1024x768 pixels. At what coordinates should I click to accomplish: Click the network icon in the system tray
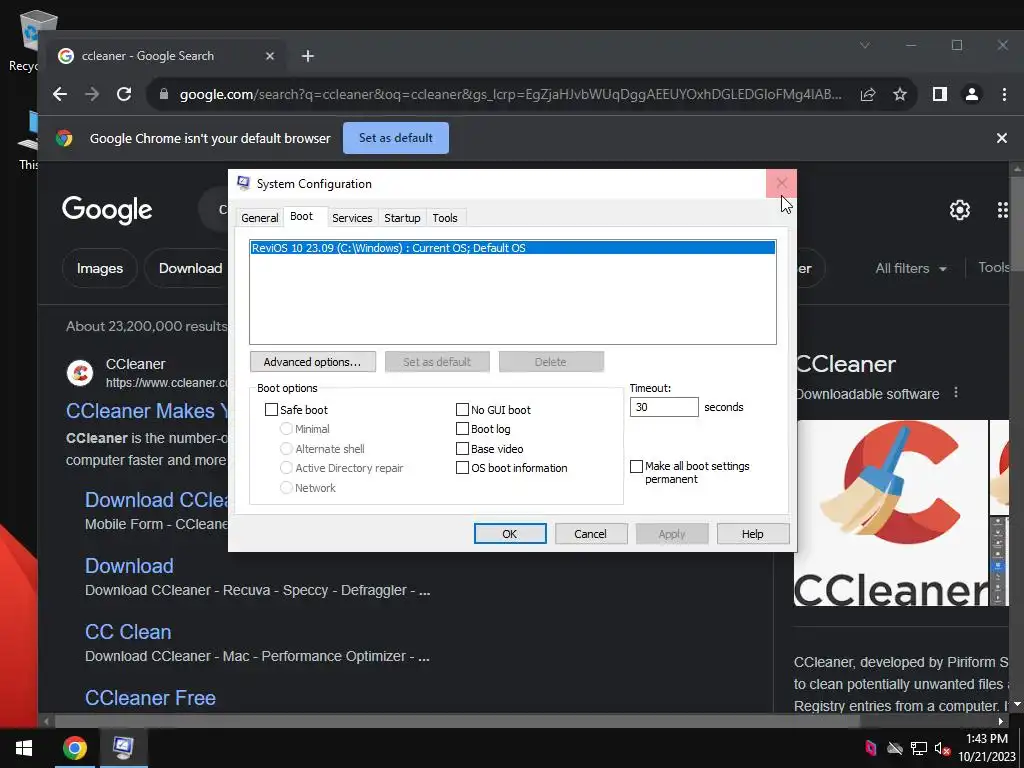coord(919,748)
